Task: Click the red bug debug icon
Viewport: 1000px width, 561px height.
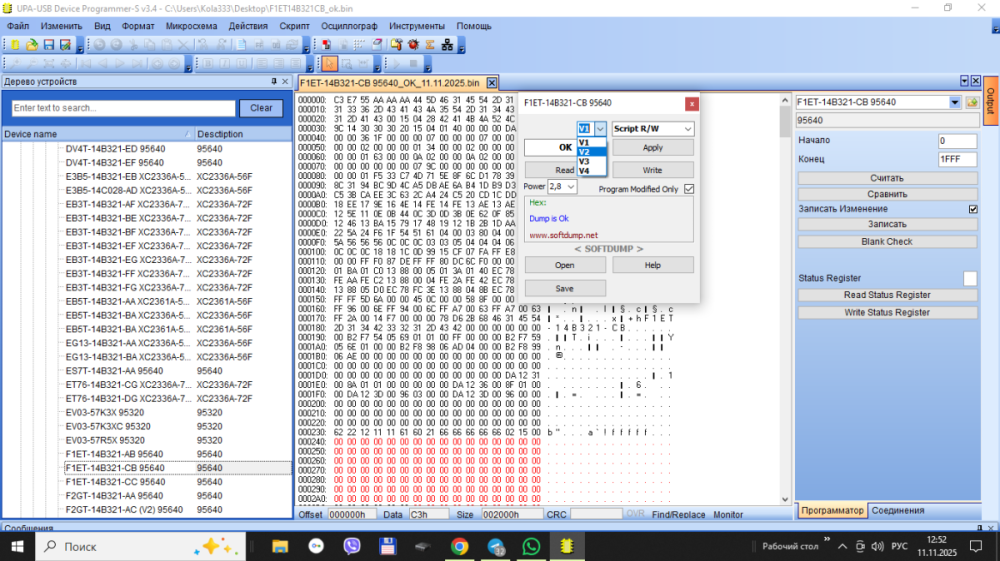Action: 413,45
